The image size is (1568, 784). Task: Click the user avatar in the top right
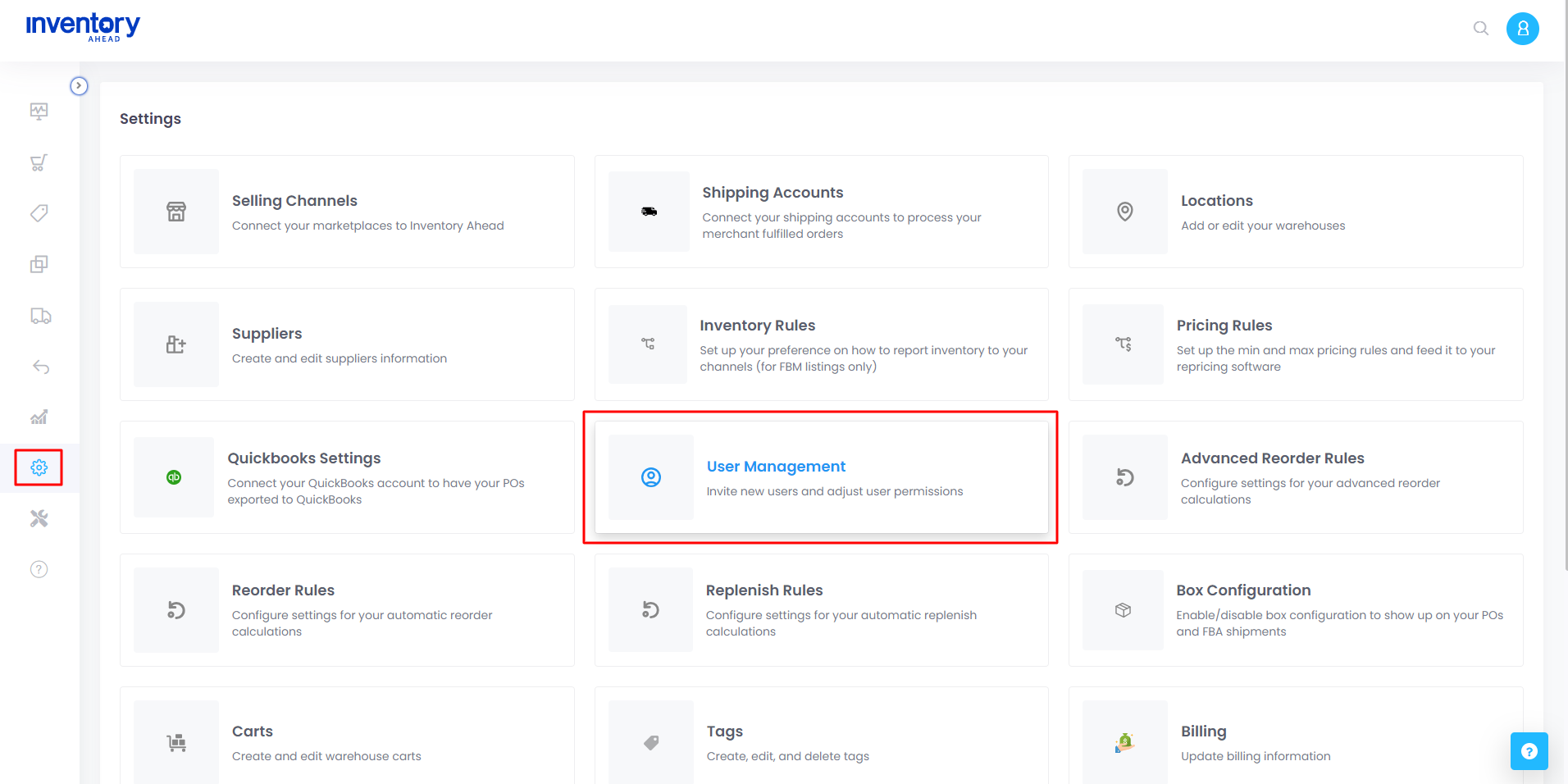pyautogui.click(x=1522, y=28)
